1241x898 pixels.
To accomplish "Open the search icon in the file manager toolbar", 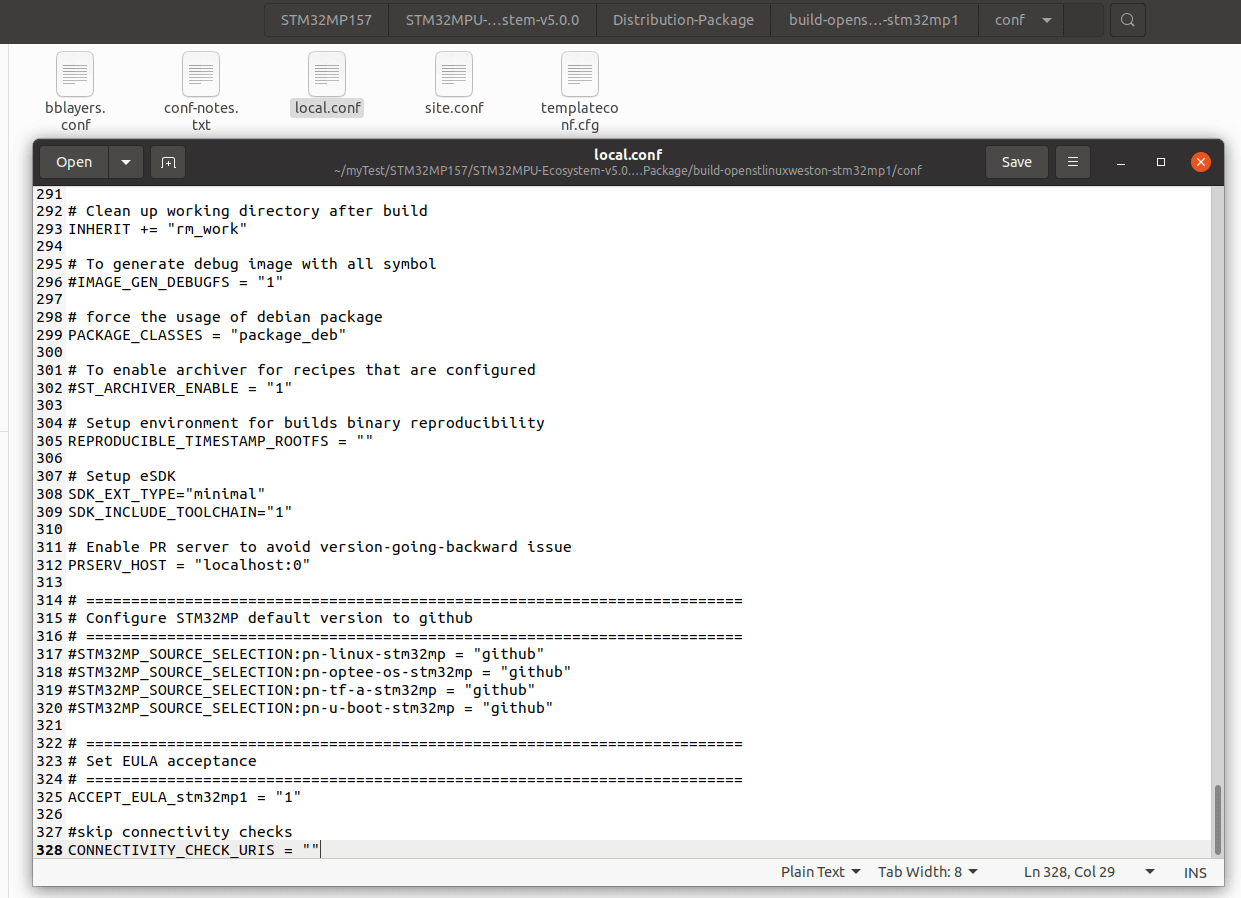I will pos(1127,19).
